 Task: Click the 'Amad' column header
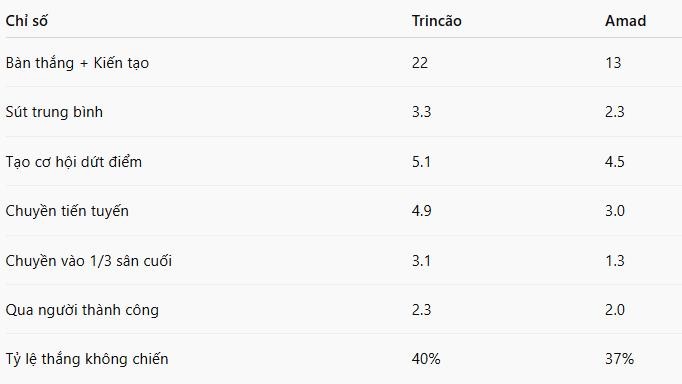pos(625,21)
